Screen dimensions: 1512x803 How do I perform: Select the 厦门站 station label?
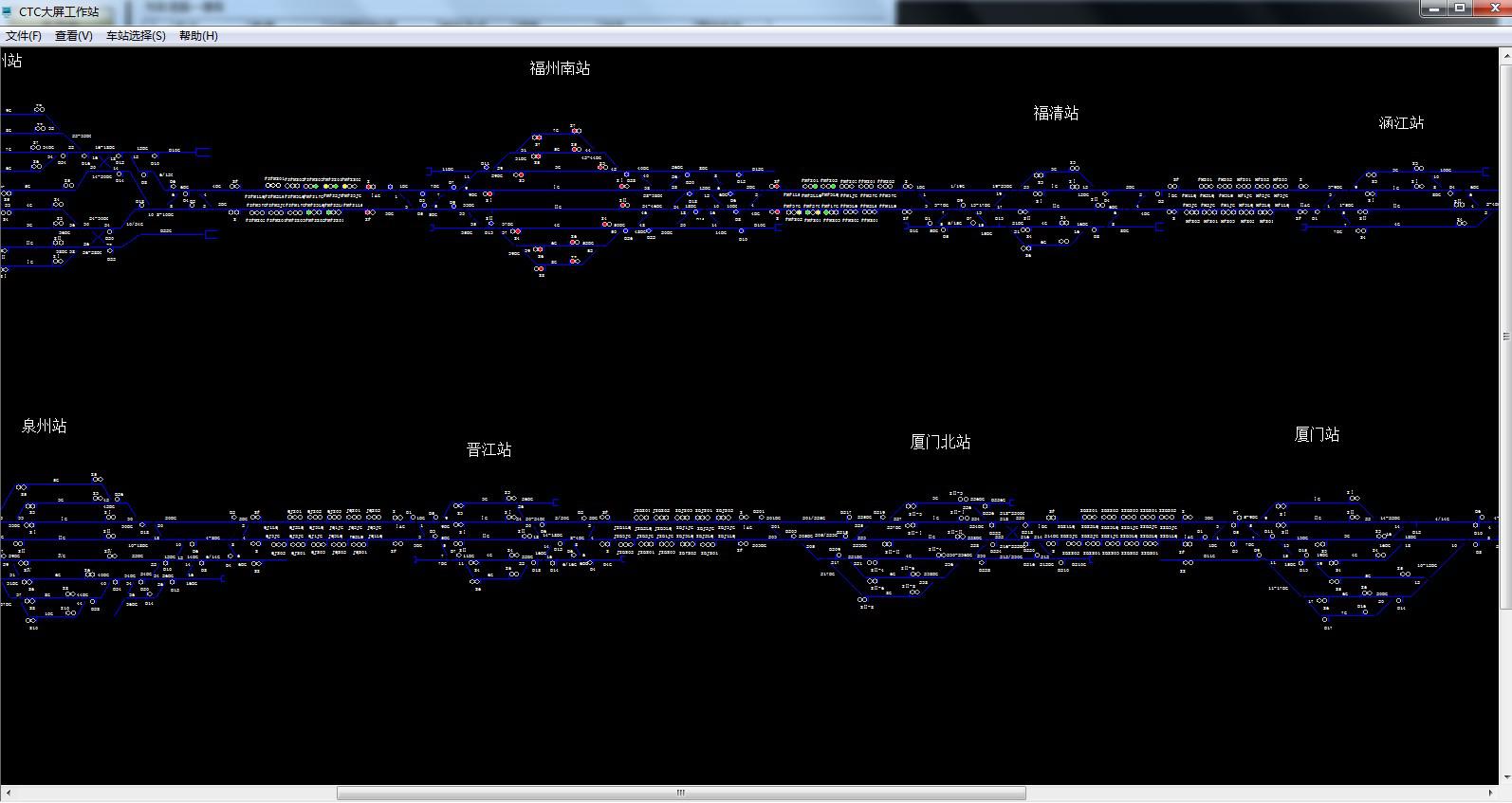point(1317,434)
